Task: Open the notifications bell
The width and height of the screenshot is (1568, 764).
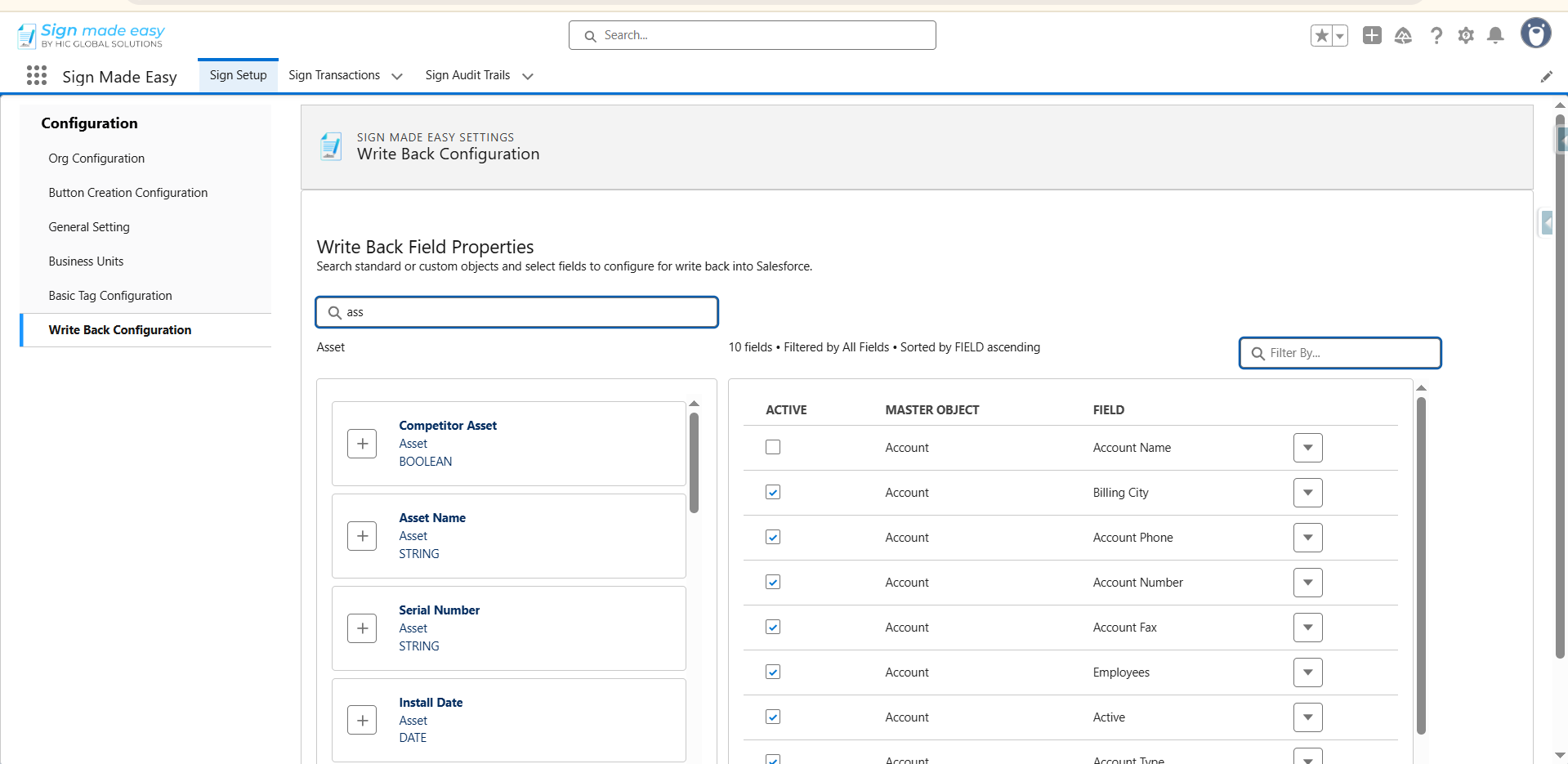Action: point(1495,35)
